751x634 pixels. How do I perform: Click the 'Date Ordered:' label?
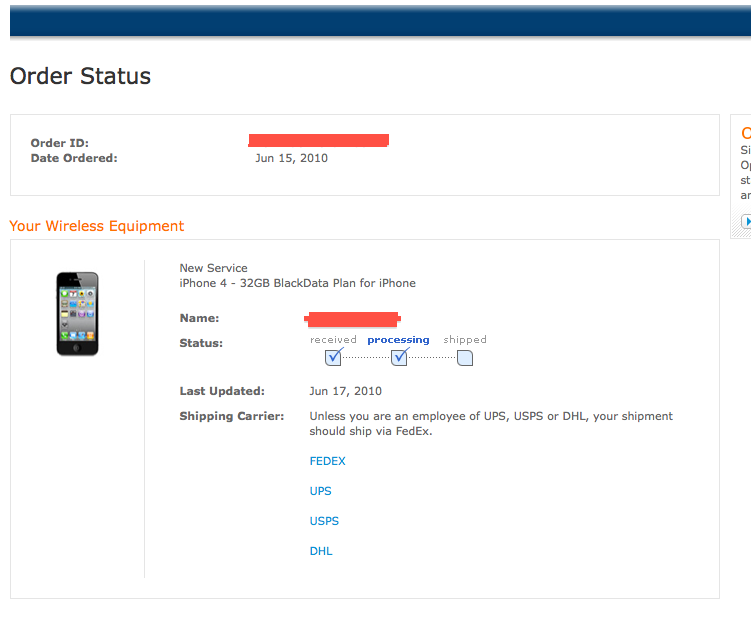[x=74, y=158]
